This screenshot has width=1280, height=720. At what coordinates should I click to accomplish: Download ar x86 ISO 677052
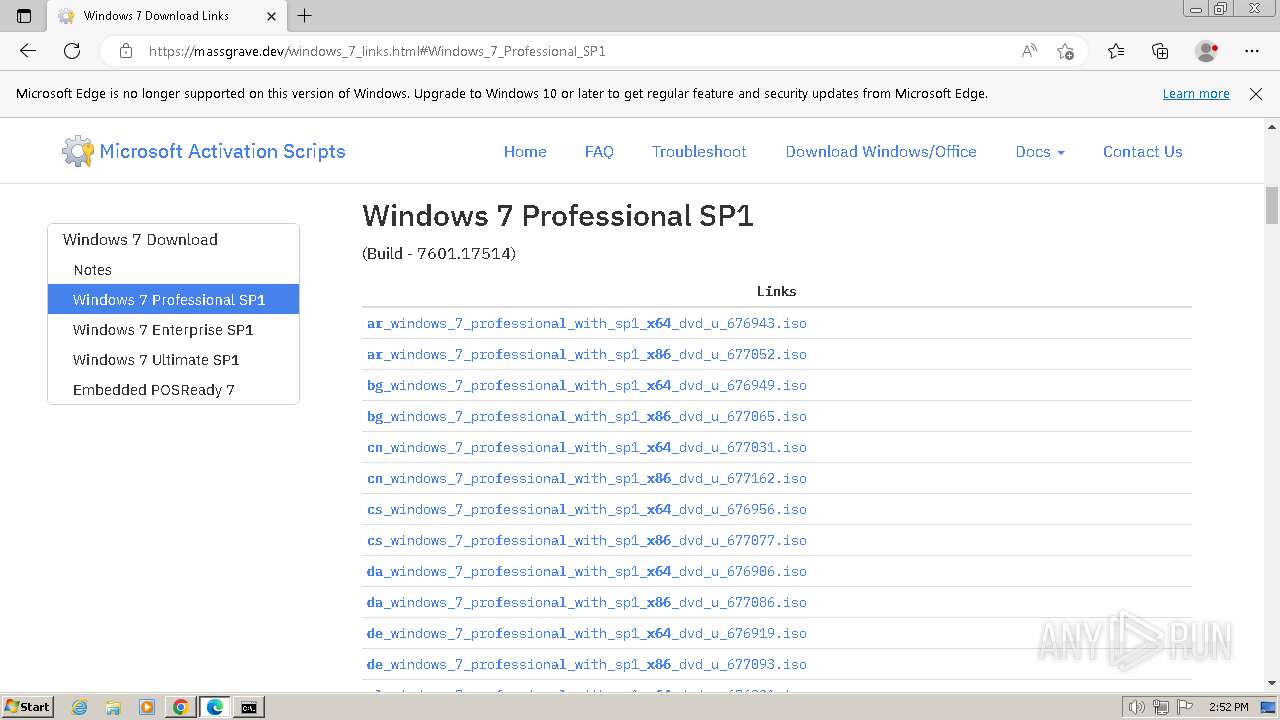coord(587,355)
